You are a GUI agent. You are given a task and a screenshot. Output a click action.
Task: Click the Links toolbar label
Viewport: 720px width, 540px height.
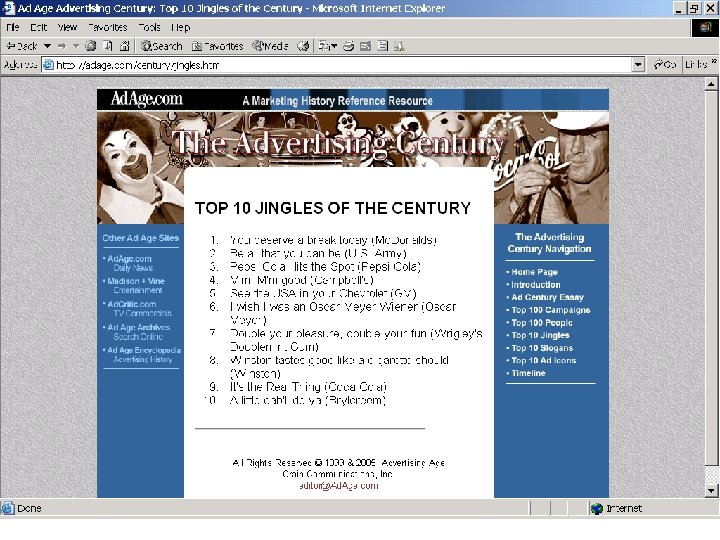pos(696,65)
